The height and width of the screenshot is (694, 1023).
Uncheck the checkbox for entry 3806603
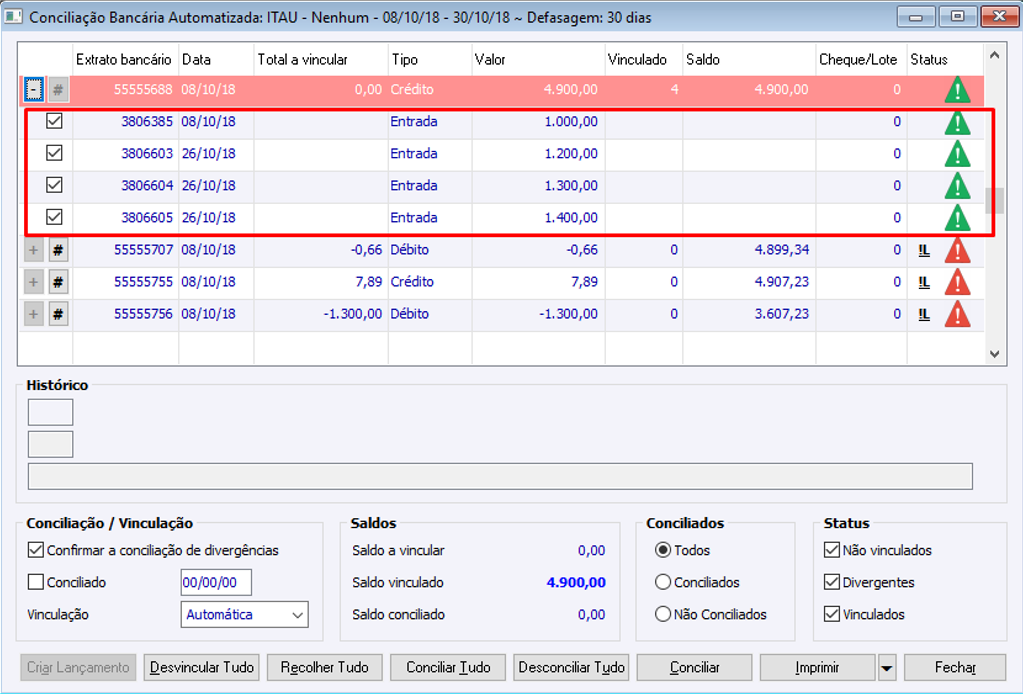point(54,153)
